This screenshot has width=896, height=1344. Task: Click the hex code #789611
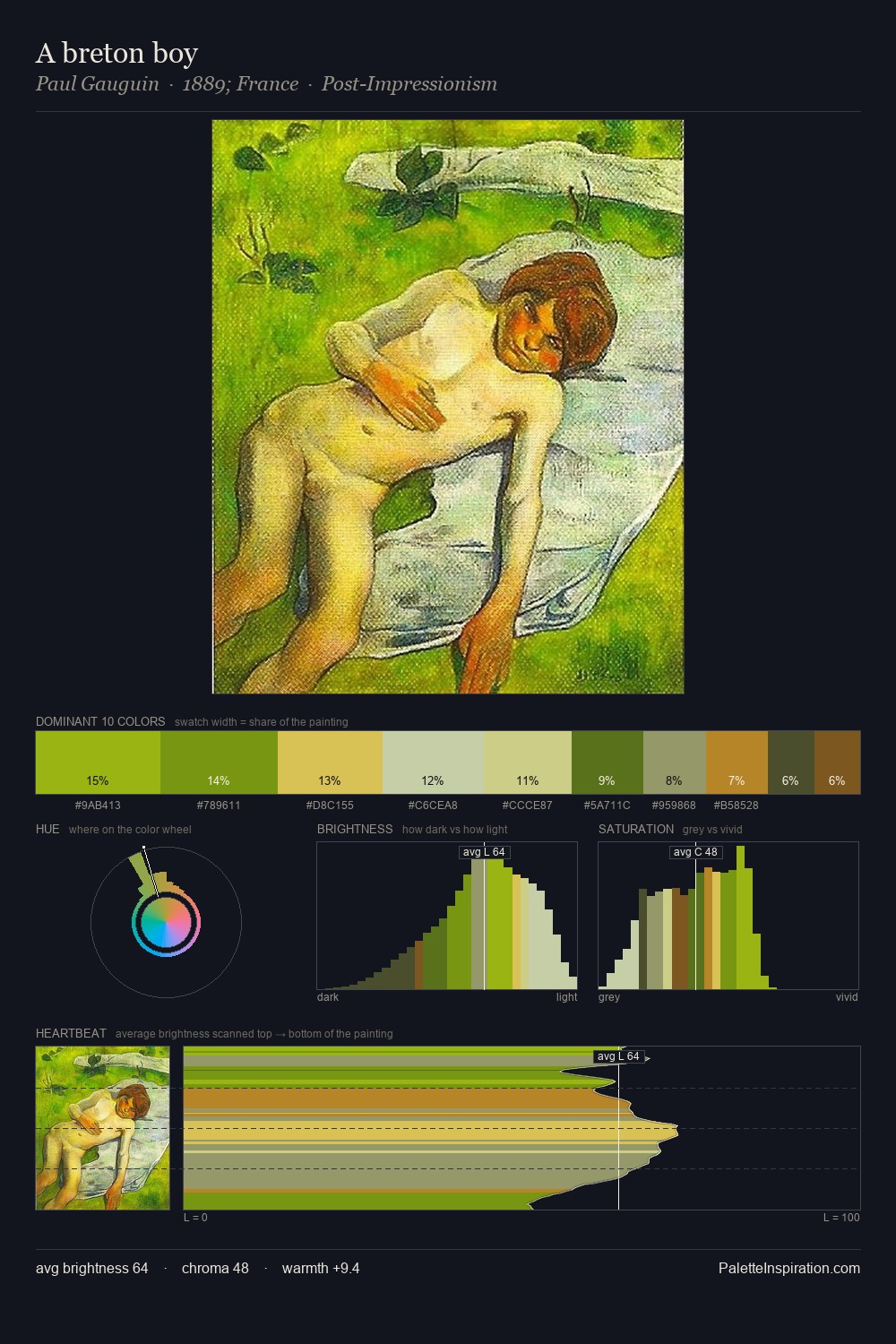click(x=219, y=805)
